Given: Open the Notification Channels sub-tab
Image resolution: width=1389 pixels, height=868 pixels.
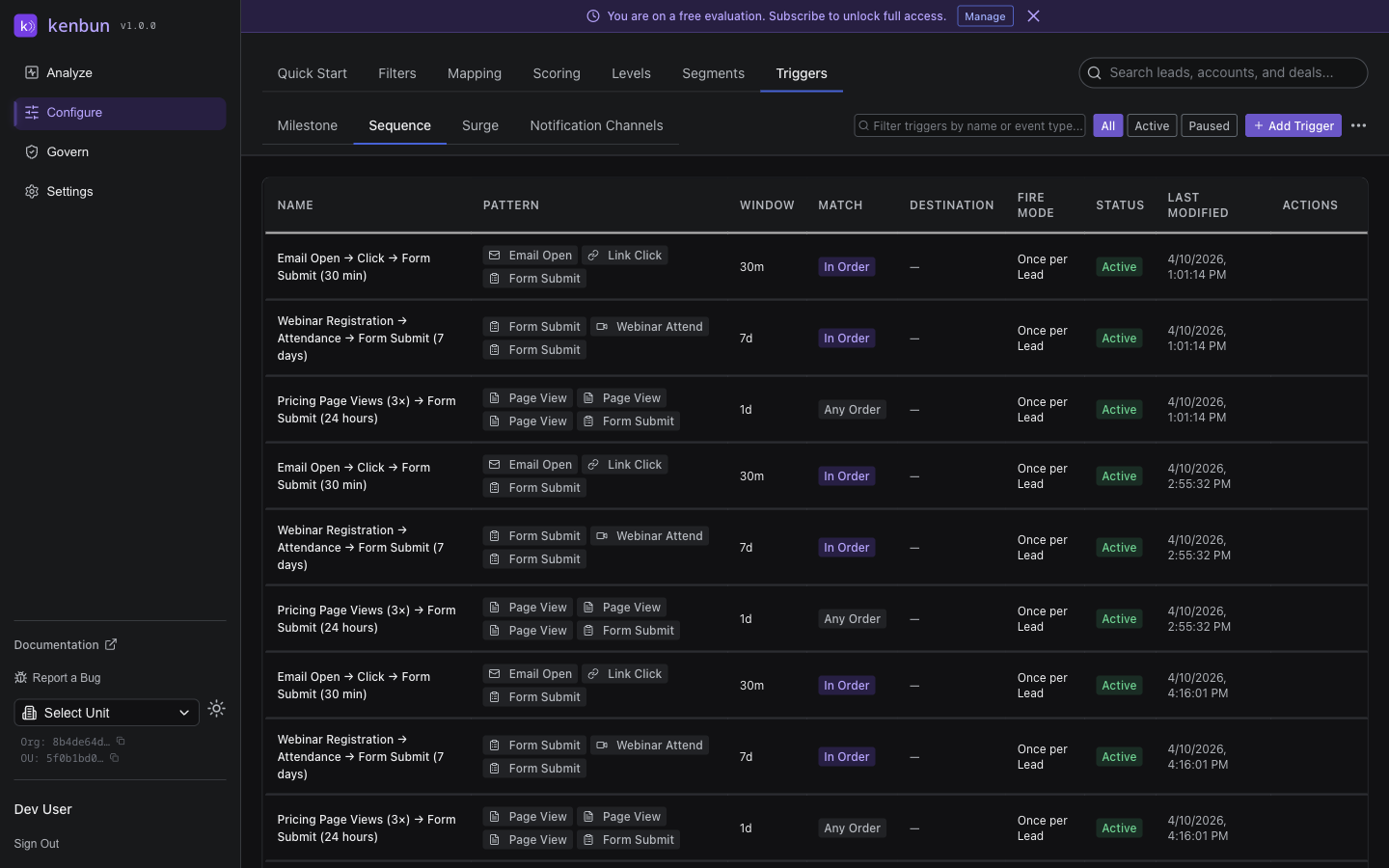Looking at the screenshot, I should coord(596,125).
